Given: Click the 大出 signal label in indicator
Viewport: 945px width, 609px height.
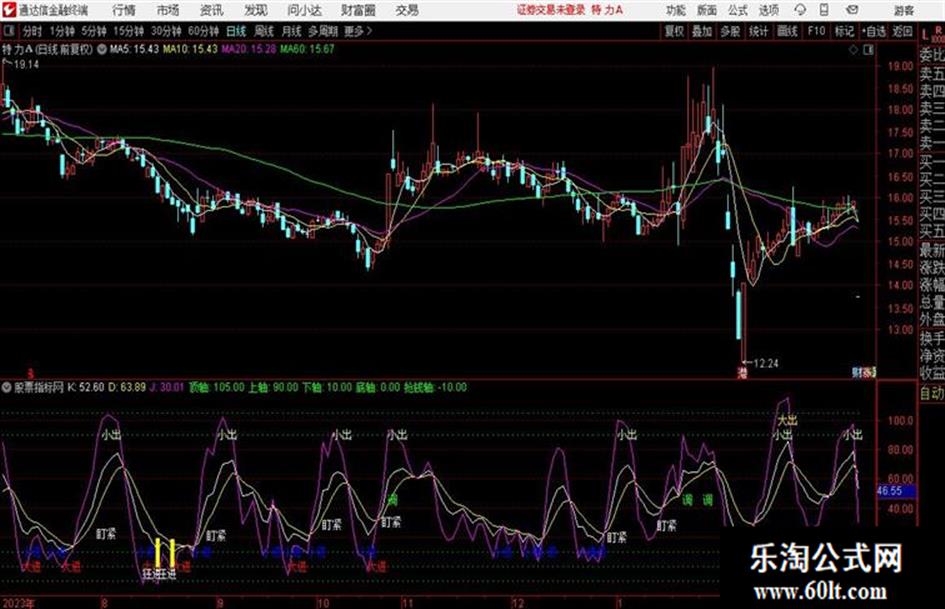Looking at the screenshot, I should 786,420.
